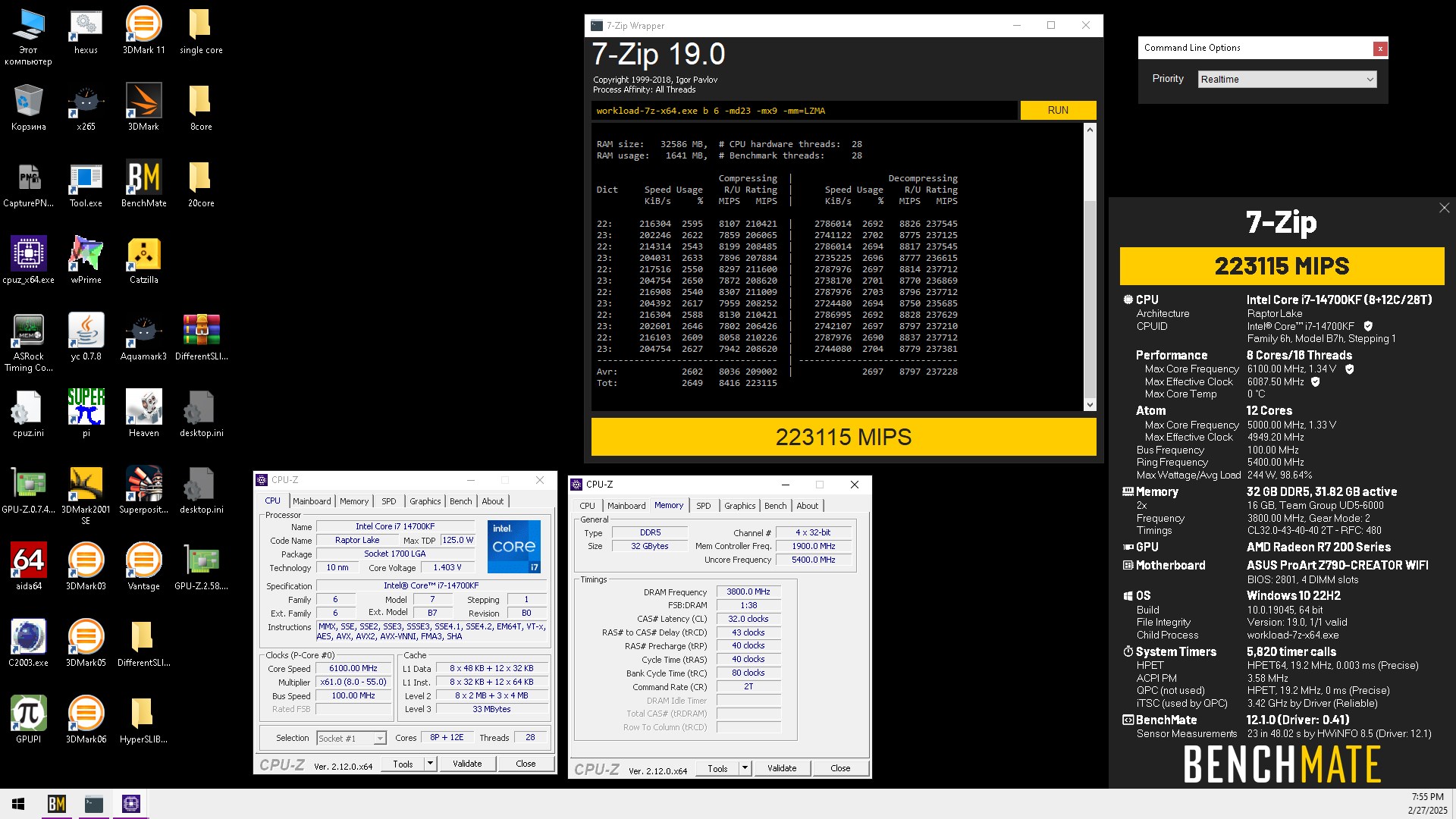Viewport: 1456px width, 819px height.
Task: Open the Vantage desktop icon
Action: [143, 567]
